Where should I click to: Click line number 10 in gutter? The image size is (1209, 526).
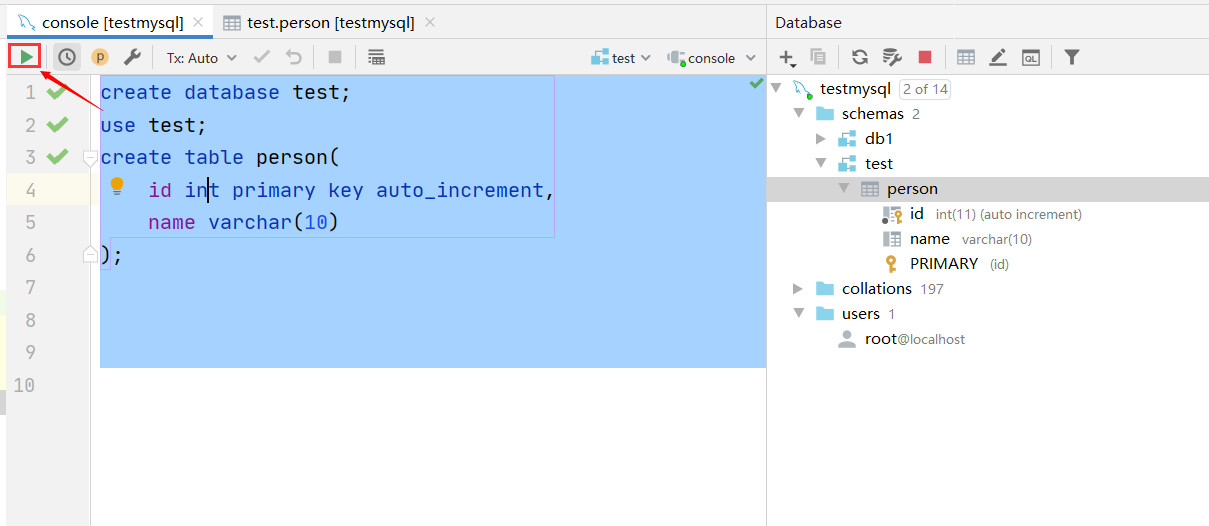pyautogui.click(x=25, y=384)
